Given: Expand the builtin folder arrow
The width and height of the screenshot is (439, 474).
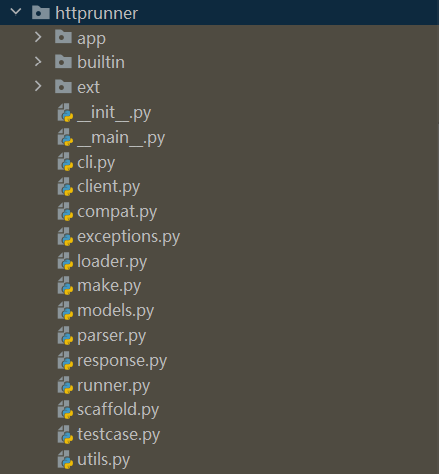Looking at the screenshot, I should [38, 62].
